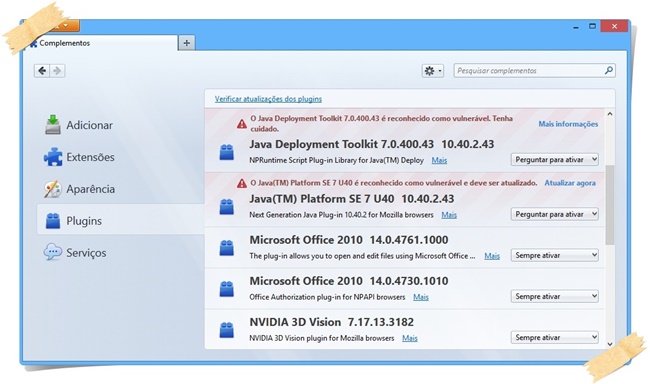Select Microsoft Office 2010 14.0.4761.1000 title
Screen dimensions: 650x384
[x=349, y=240]
